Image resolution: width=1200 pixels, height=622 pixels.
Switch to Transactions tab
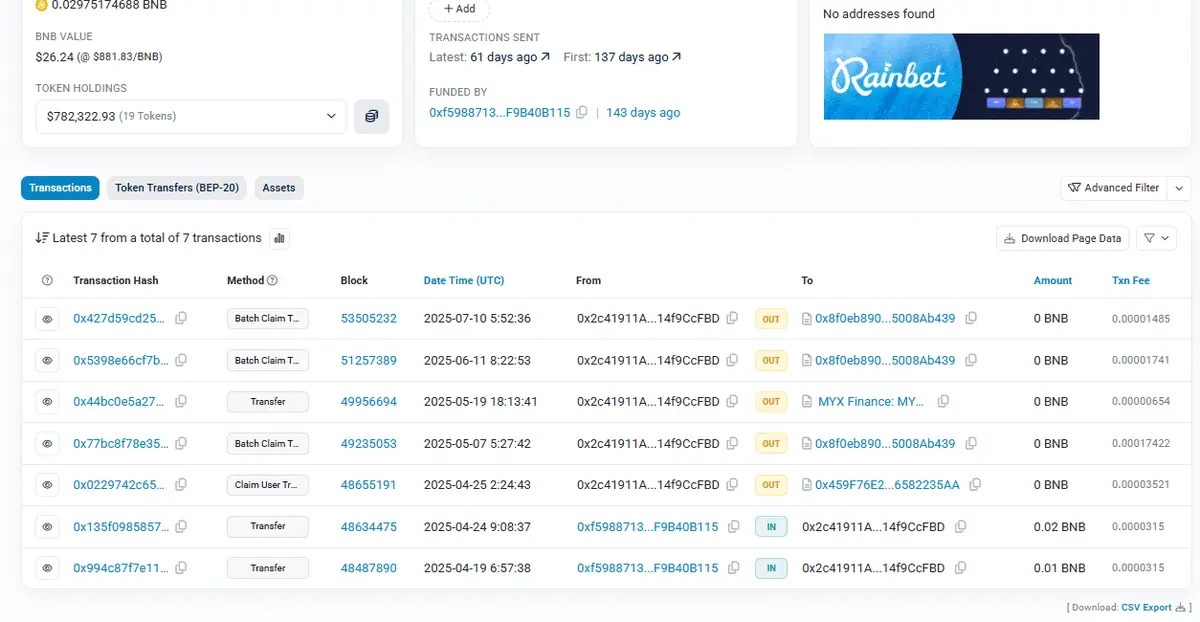click(x=60, y=187)
